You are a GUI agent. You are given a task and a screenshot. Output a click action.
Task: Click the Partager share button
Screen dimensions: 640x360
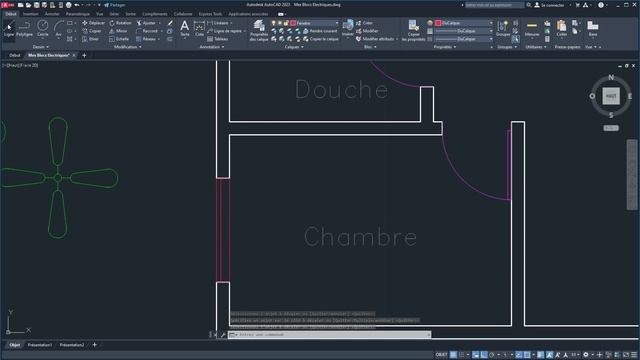(x=114, y=5)
